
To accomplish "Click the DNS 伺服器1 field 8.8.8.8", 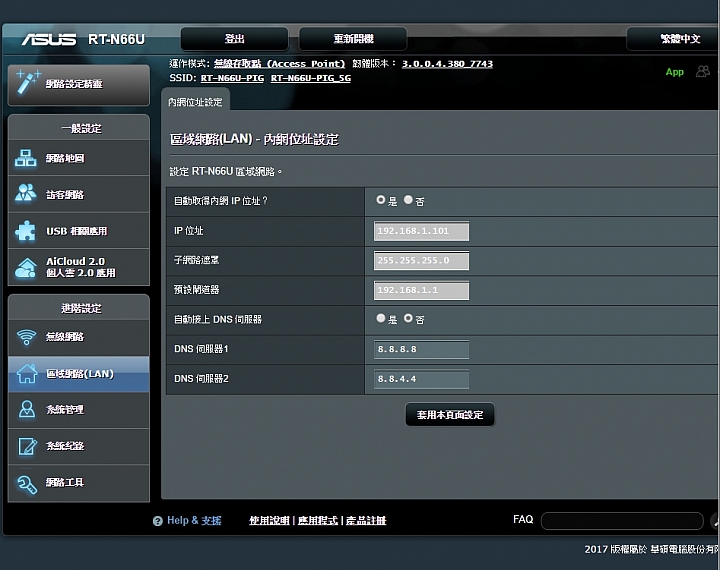I will point(422,349).
